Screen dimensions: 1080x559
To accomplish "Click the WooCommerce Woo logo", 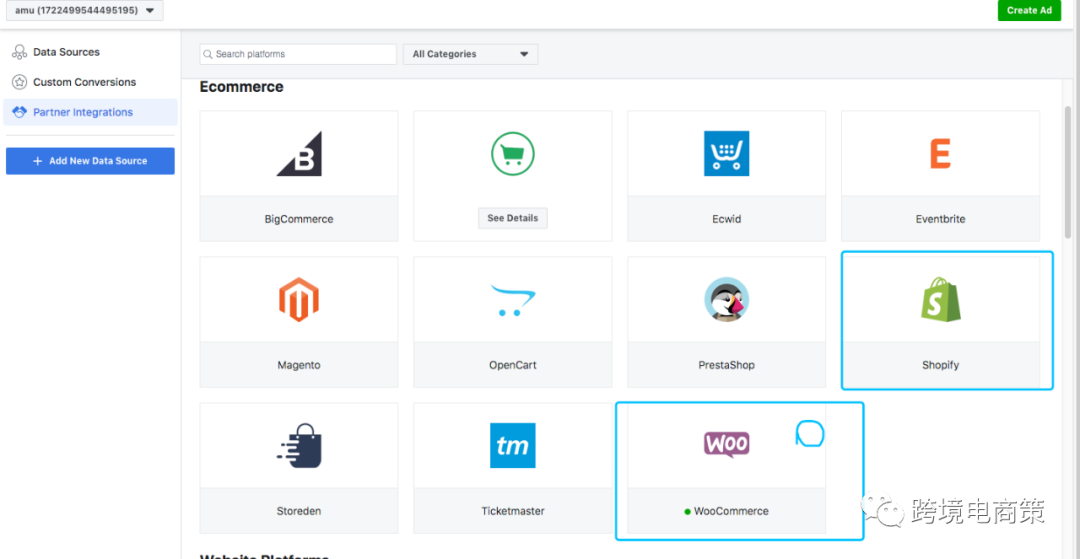I will tap(727, 445).
